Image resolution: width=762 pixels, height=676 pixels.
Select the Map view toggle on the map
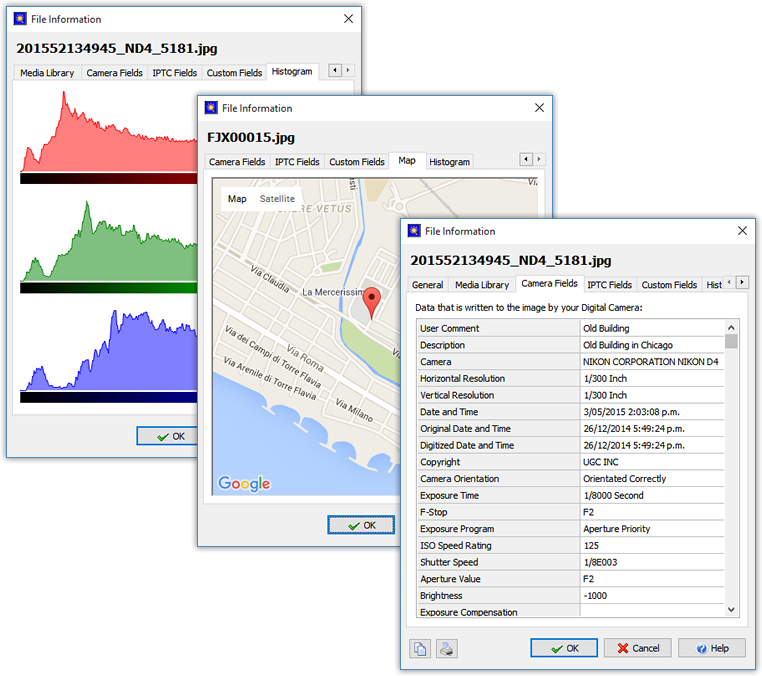[x=237, y=199]
